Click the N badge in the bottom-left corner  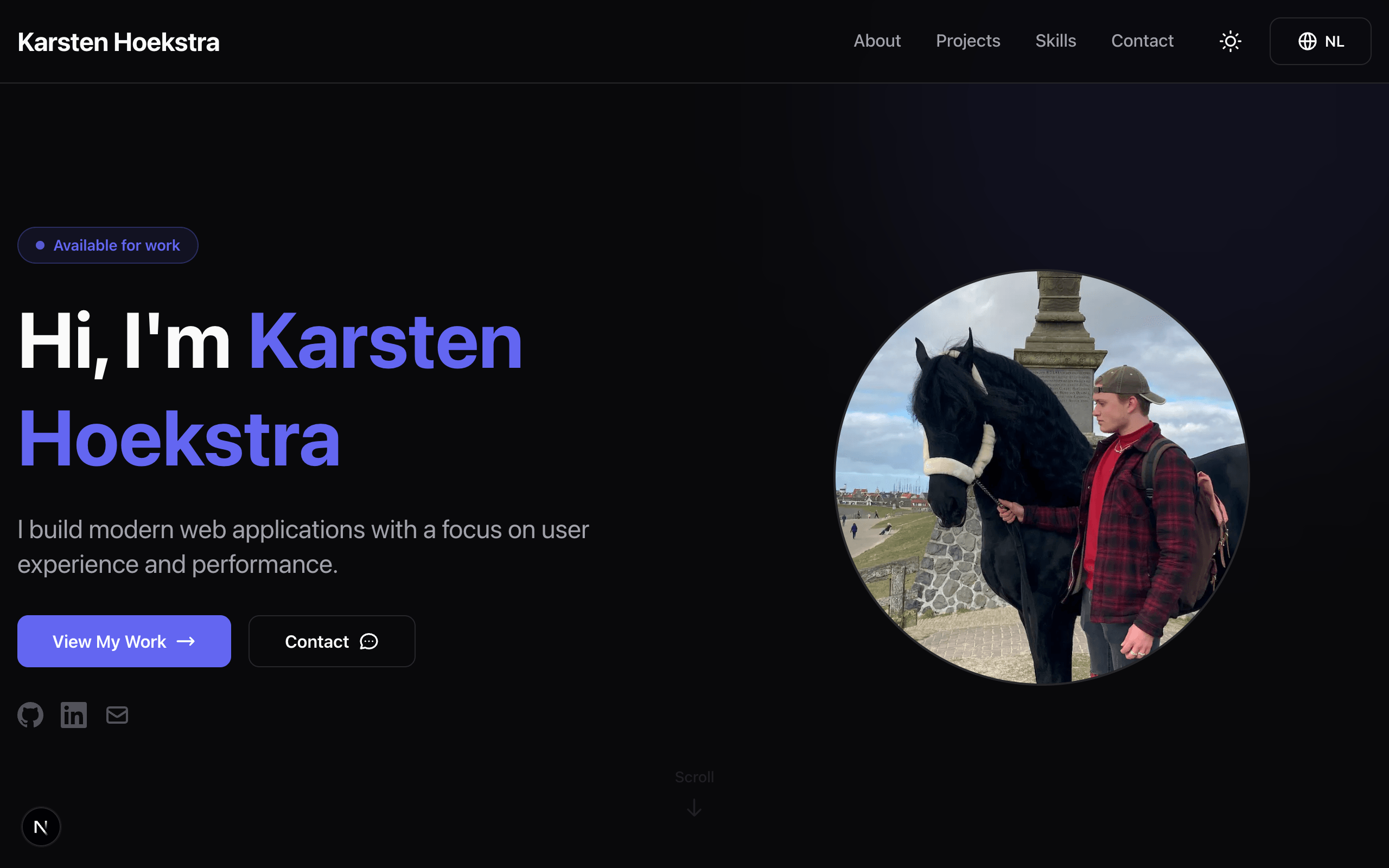[x=41, y=827]
